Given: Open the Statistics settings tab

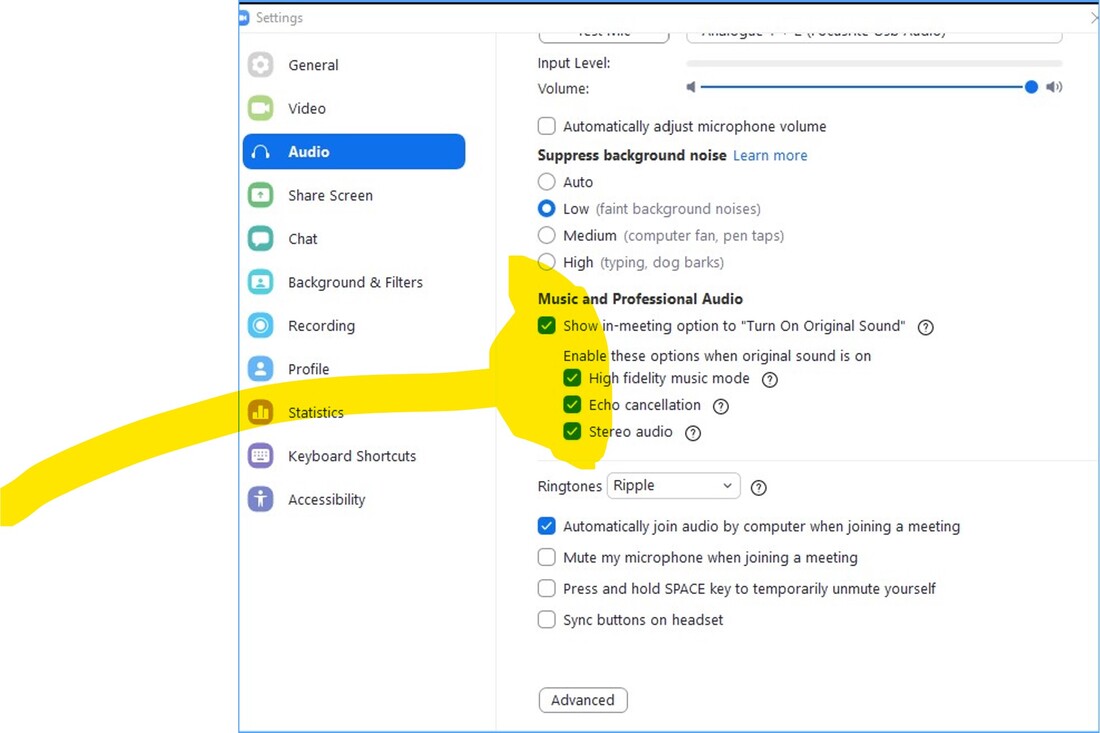Looking at the screenshot, I should (315, 412).
